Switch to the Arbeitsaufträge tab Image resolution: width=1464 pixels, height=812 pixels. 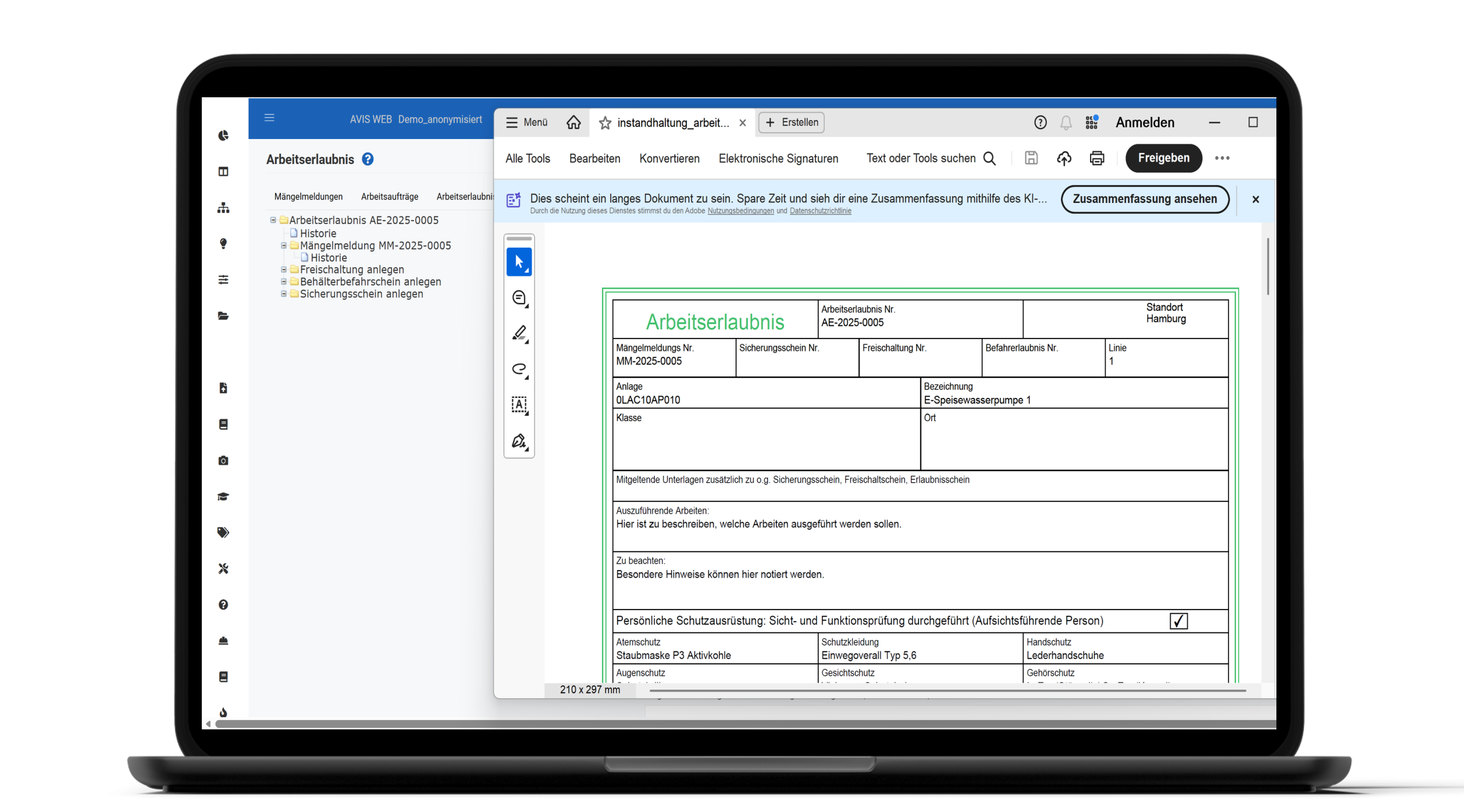tap(389, 197)
